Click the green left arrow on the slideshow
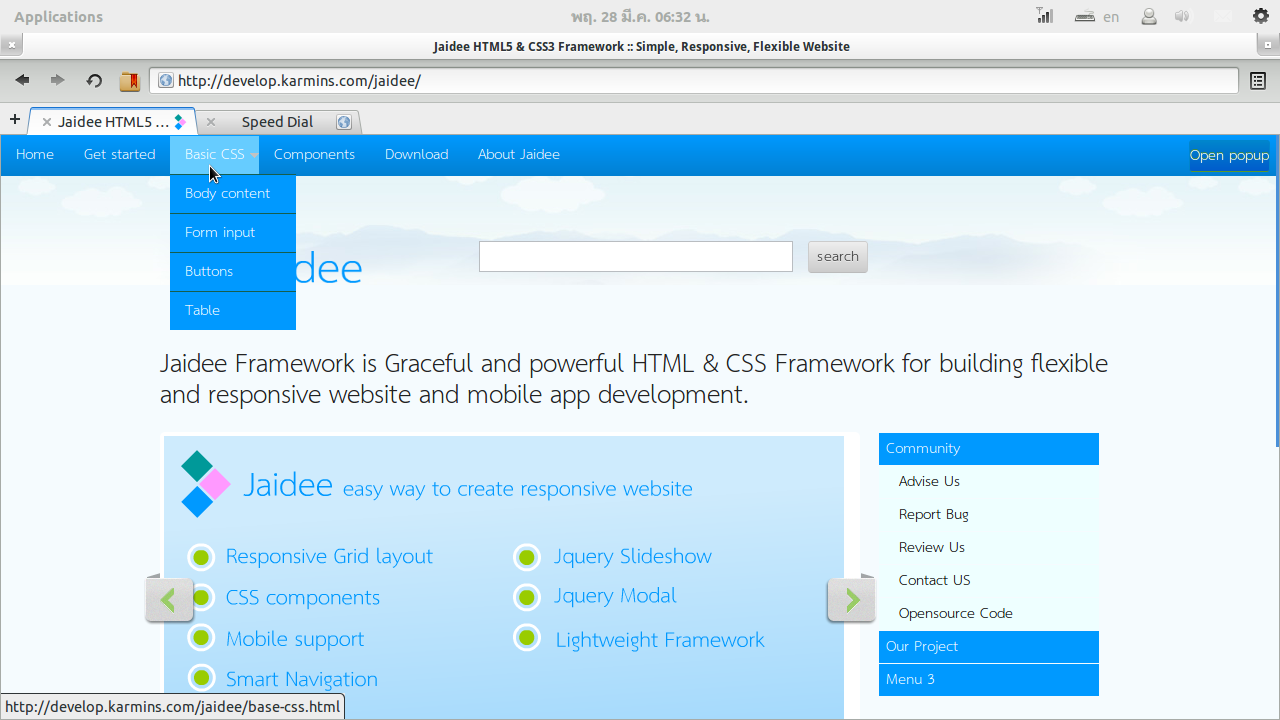The height and width of the screenshot is (720, 1280). (169, 598)
